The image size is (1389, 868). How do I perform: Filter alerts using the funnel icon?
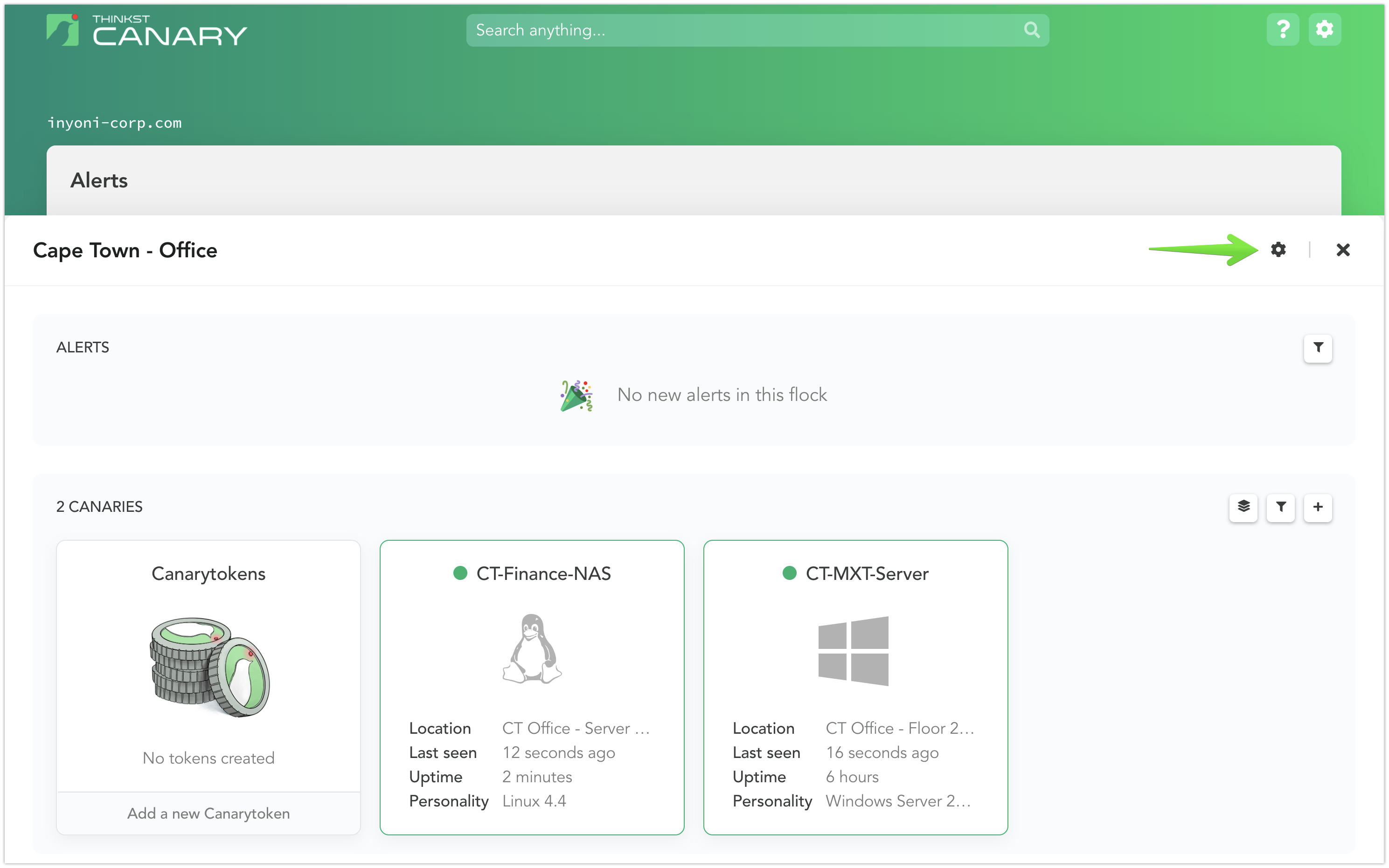click(x=1317, y=348)
